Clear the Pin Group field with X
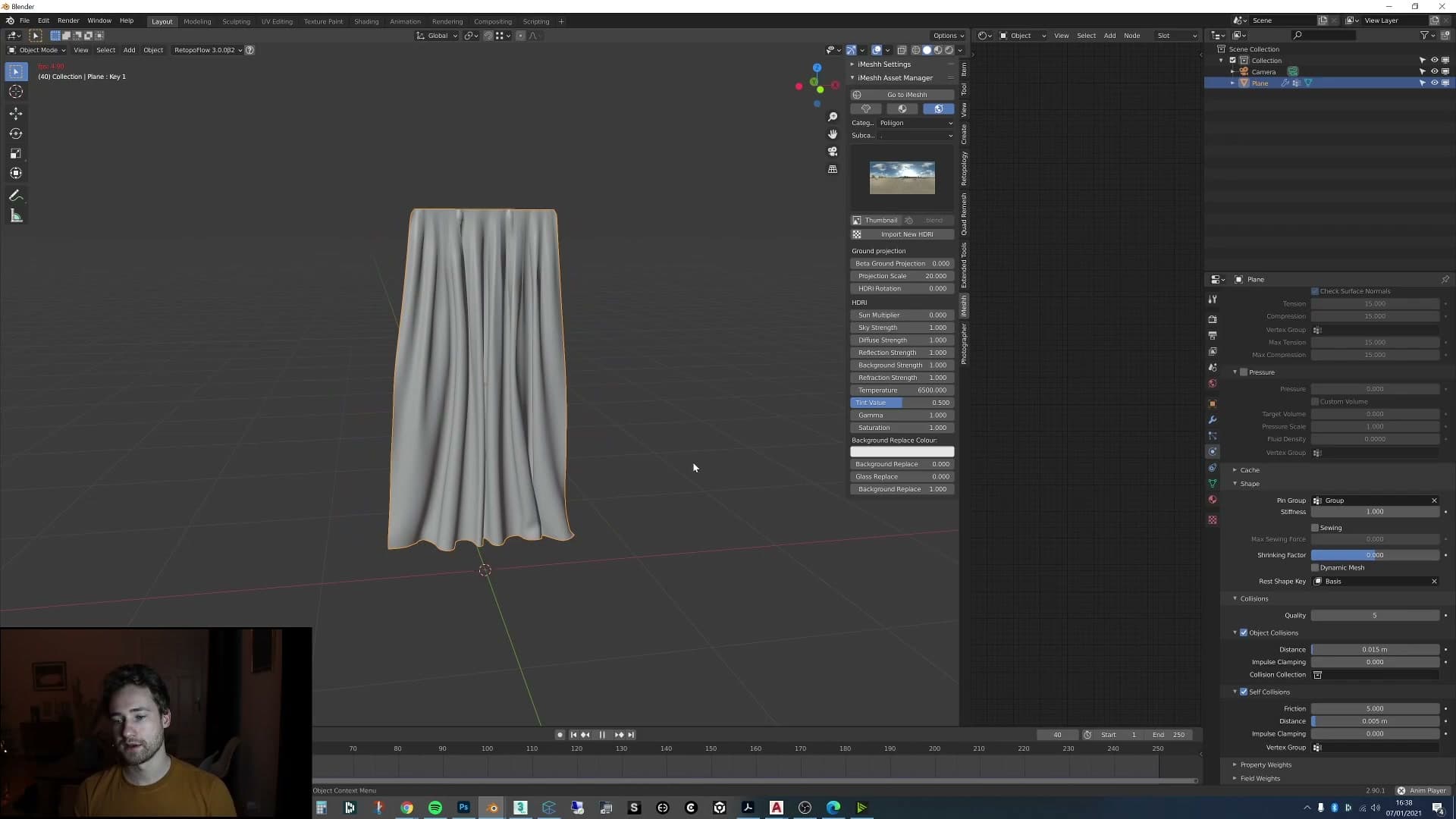Image resolution: width=1456 pixels, height=819 pixels. 1434,500
